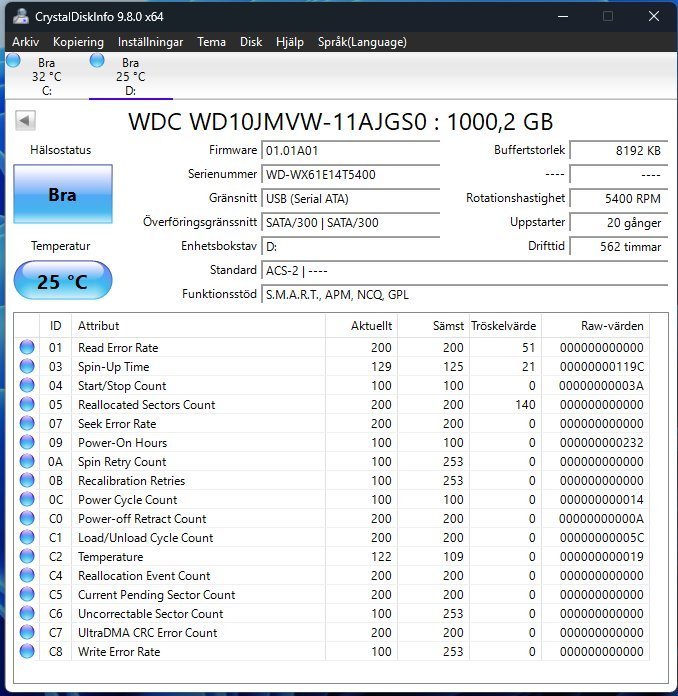Click the Serienummer value field
This screenshot has width=678, height=696.
pos(349,174)
